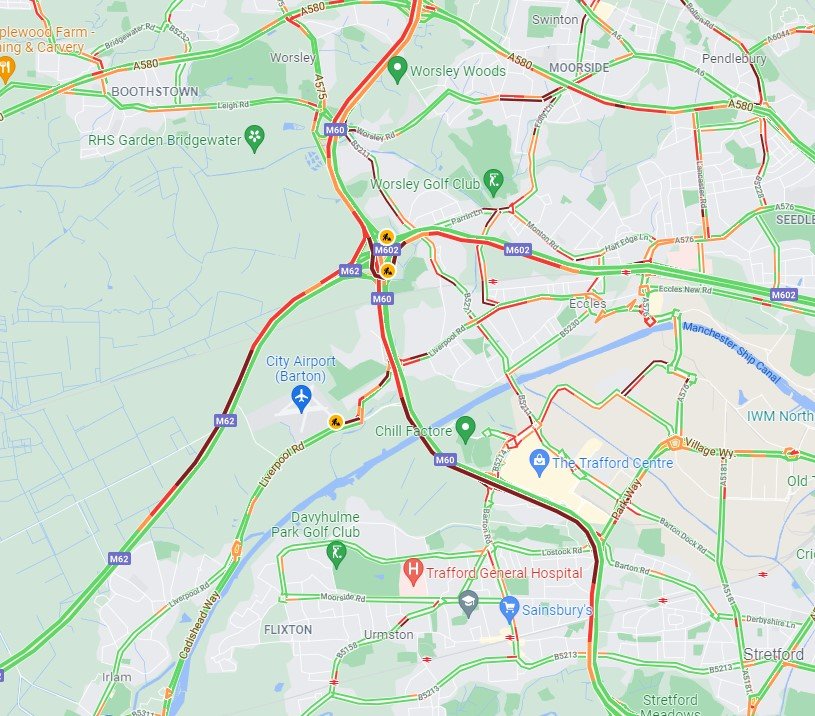Screen dimensions: 815x716
Task: Click the M60 badge near Chill Factore
Action: point(445,459)
